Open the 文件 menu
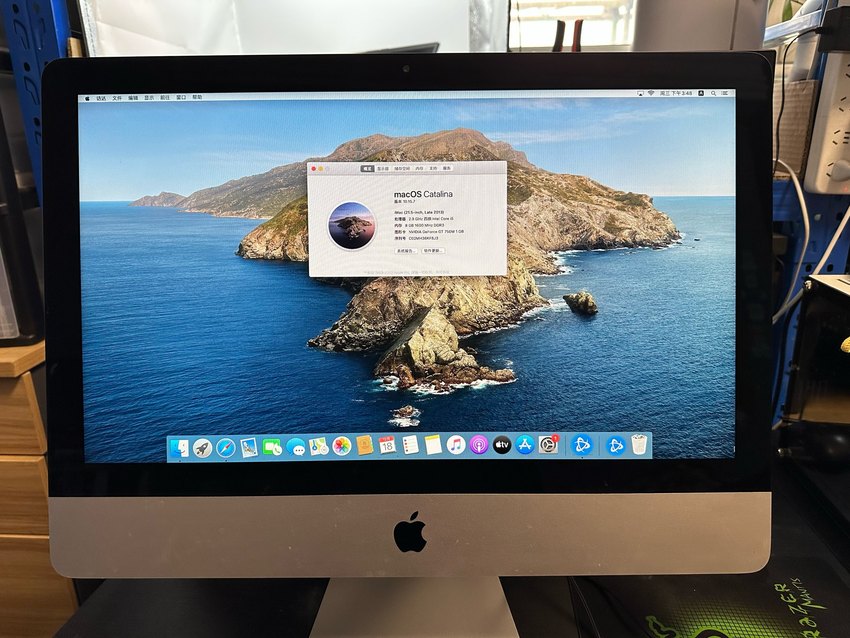Viewport: 850px width, 638px height. pyautogui.click(x=117, y=98)
